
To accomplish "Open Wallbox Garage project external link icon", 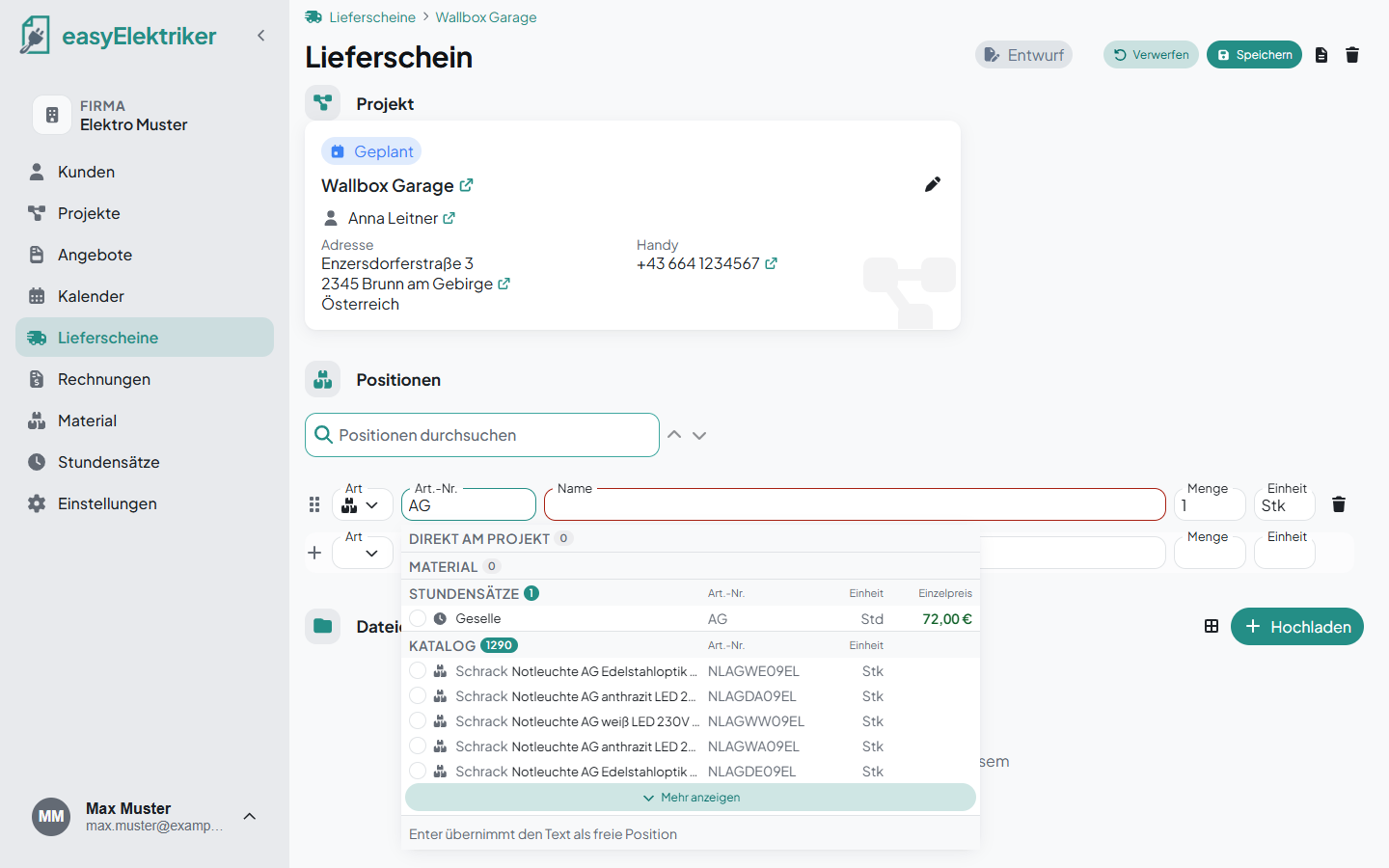I will coord(467,185).
